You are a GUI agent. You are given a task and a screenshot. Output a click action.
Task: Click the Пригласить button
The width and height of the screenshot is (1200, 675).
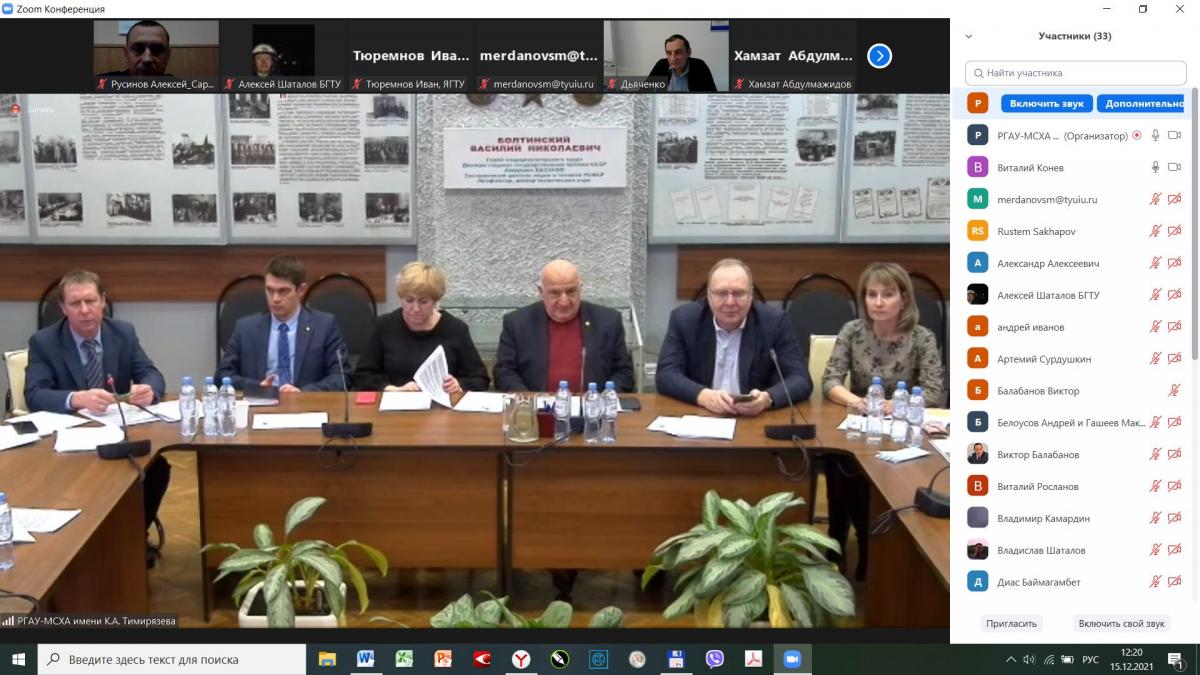1011,623
